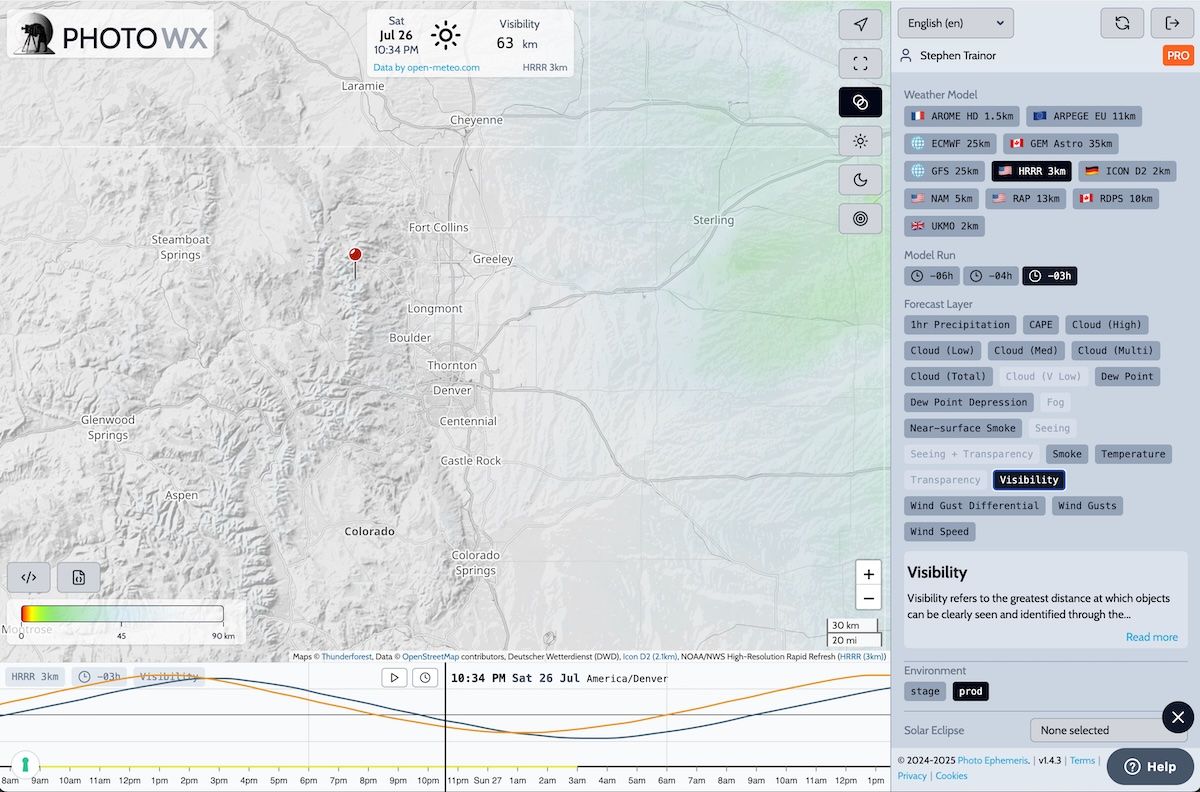
Task: Select Cloud (Low) forecast layer
Action: (x=942, y=351)
